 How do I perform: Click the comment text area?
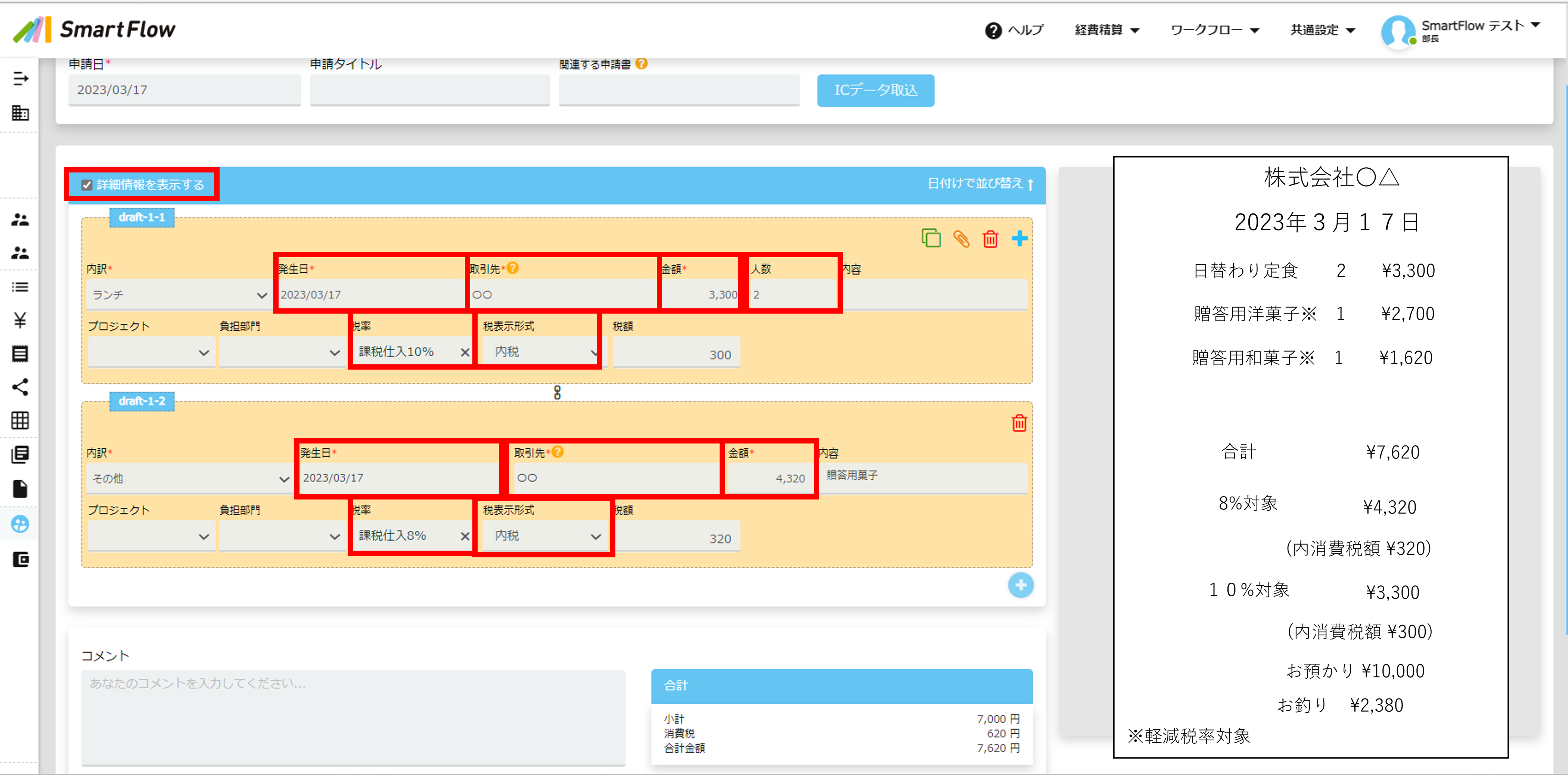(x=353, y=718)
